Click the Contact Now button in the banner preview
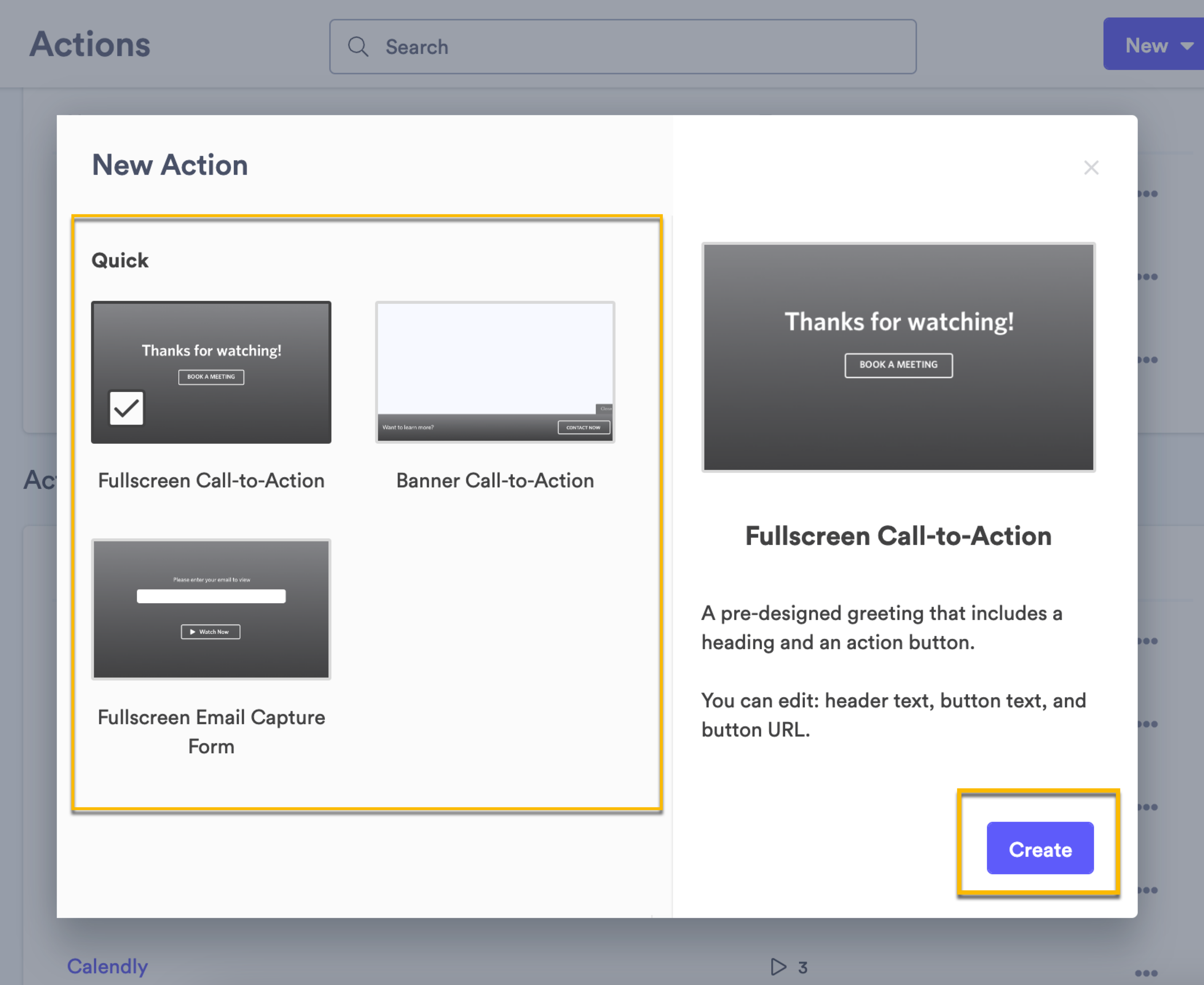Image resolution: width=1204 pixels, height=985 pixels. (583, 427)
